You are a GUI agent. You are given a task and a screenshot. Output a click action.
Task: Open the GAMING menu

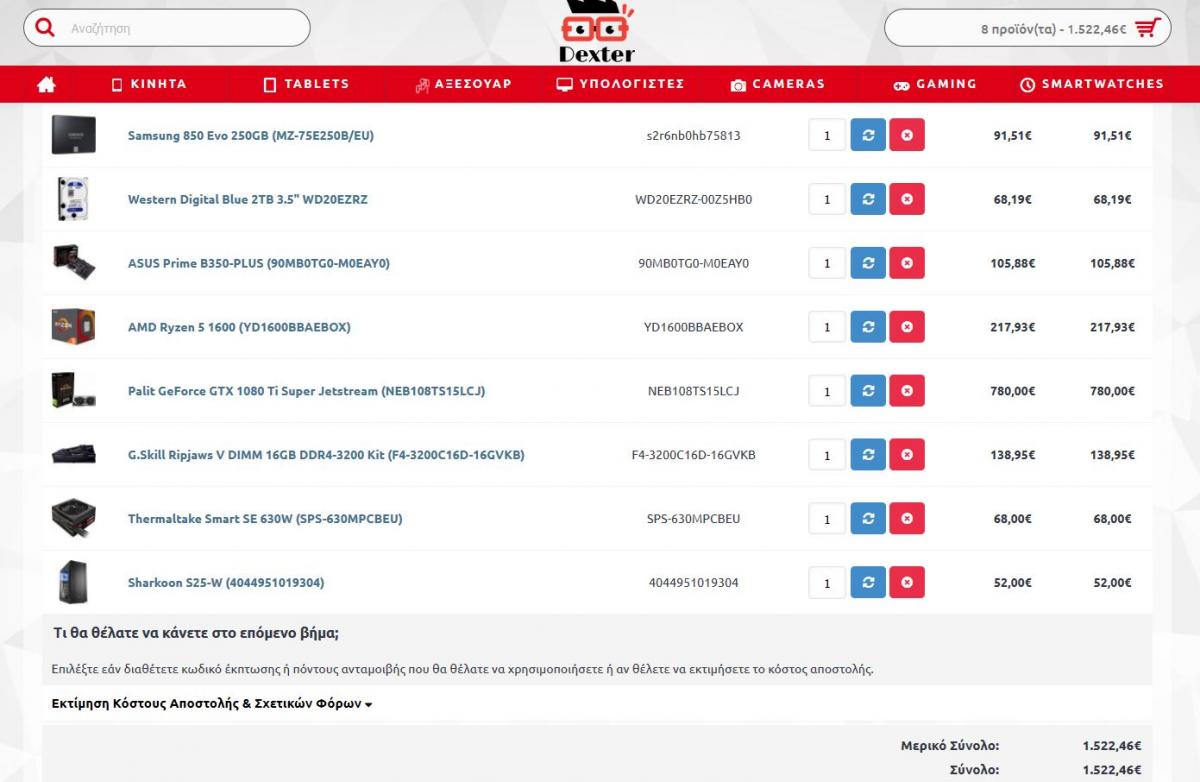tap(935, 84)
